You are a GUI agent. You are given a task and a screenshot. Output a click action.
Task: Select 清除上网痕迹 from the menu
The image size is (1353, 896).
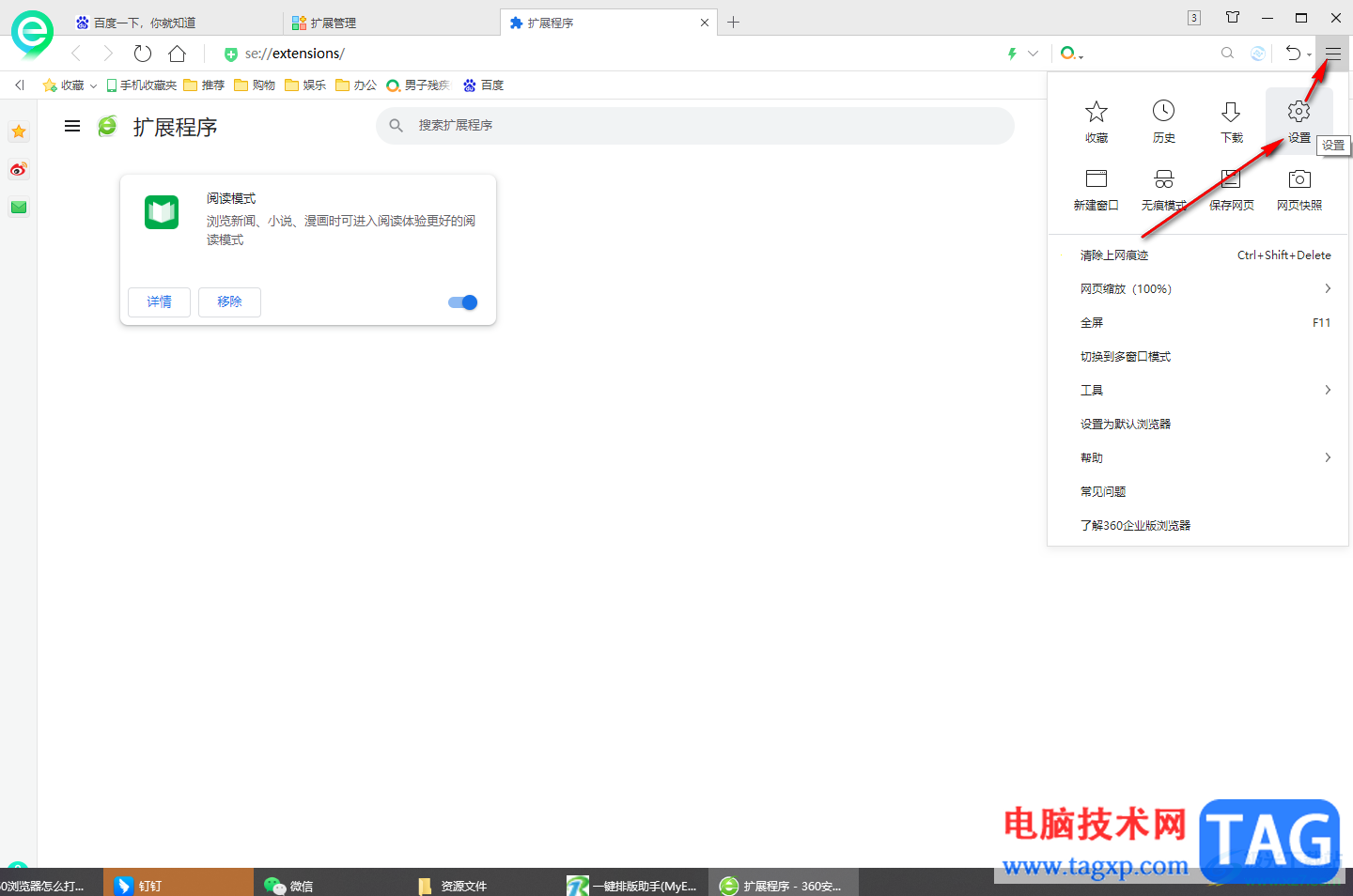(1114, 255)
